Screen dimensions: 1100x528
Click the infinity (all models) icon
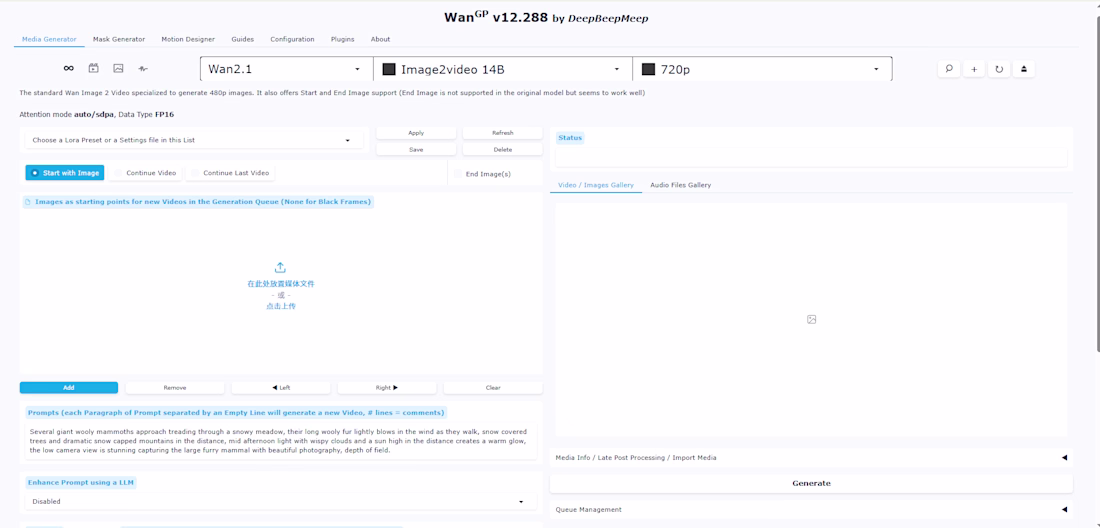tap(68, 69)
